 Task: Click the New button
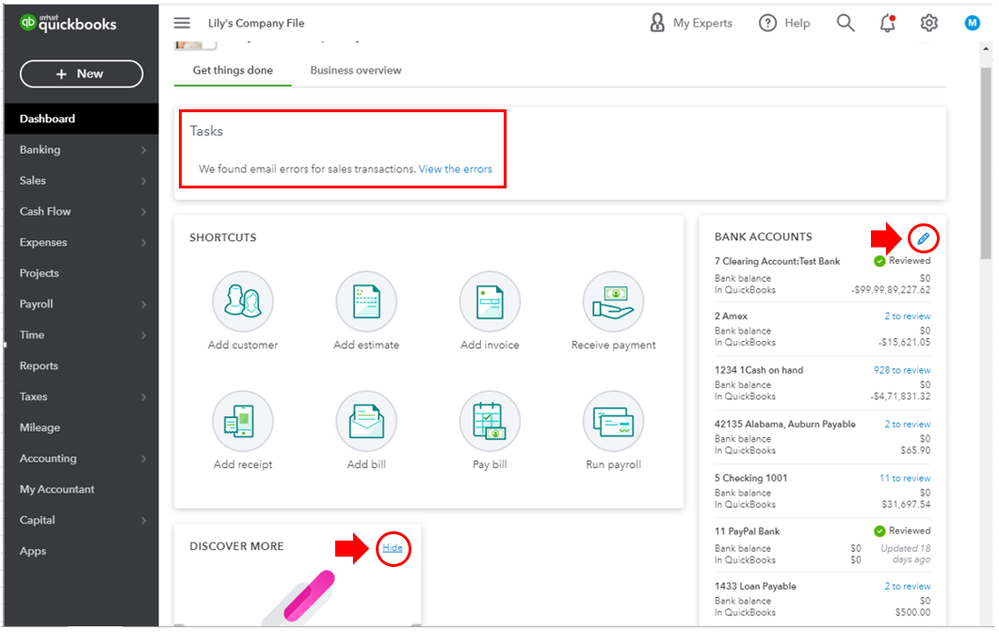point(81,74)
